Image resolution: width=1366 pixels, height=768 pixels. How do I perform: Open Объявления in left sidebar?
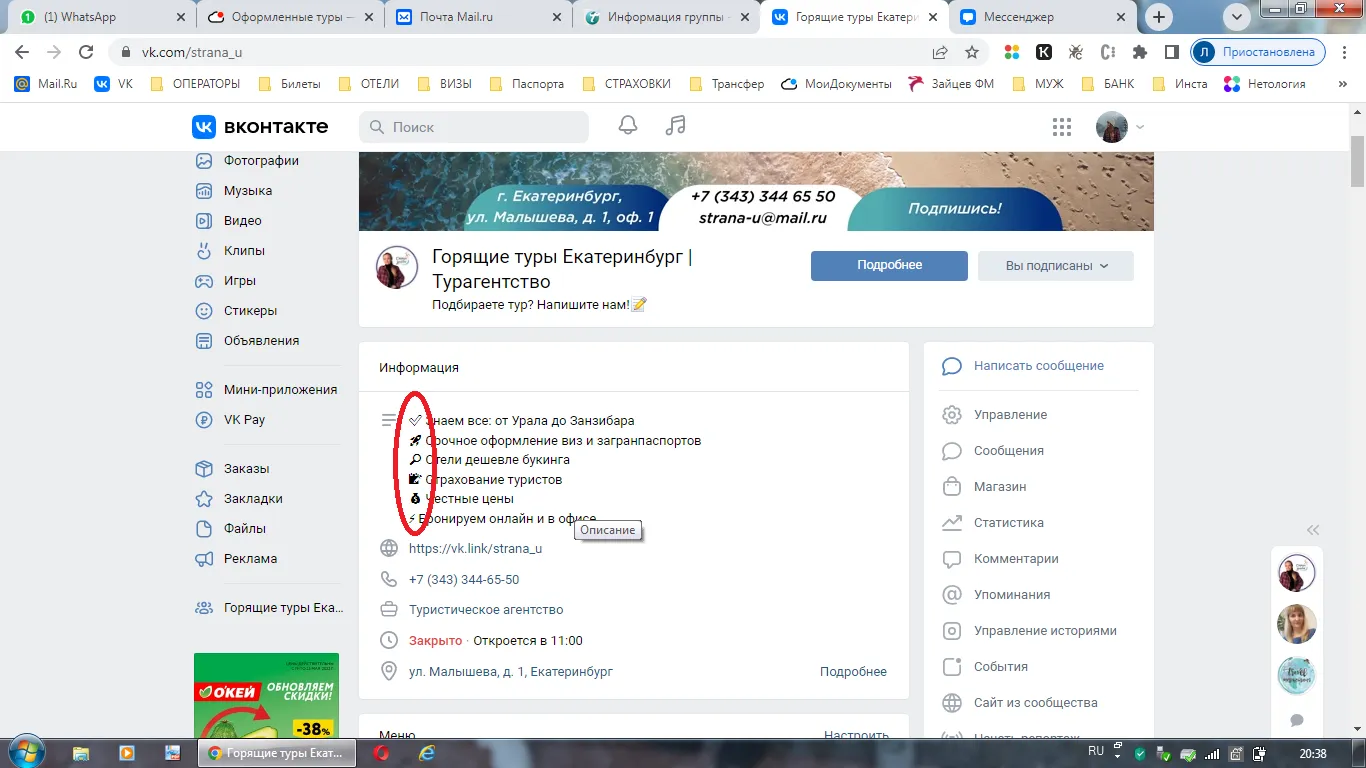coord(247,341)
